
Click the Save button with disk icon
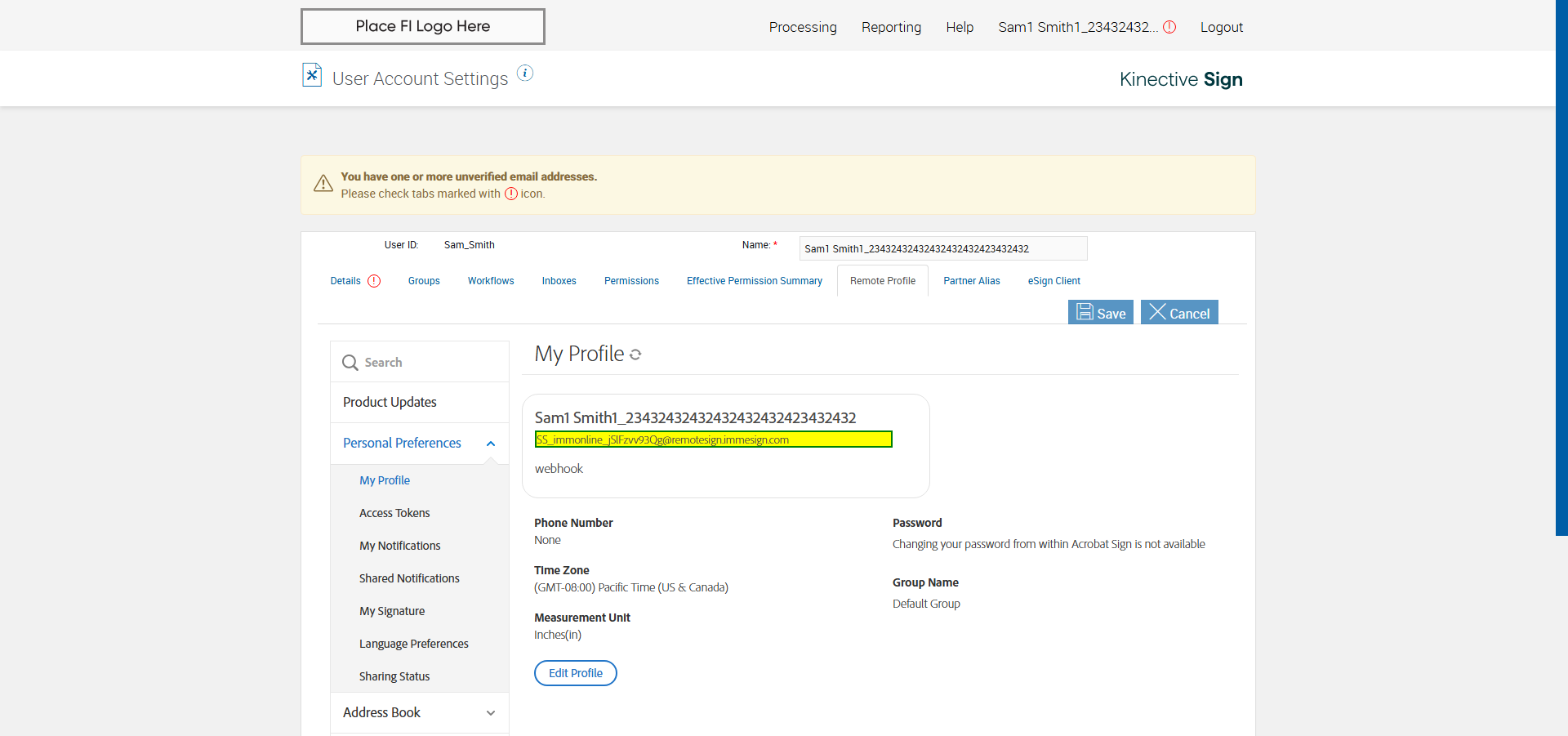pos(1100,313)
